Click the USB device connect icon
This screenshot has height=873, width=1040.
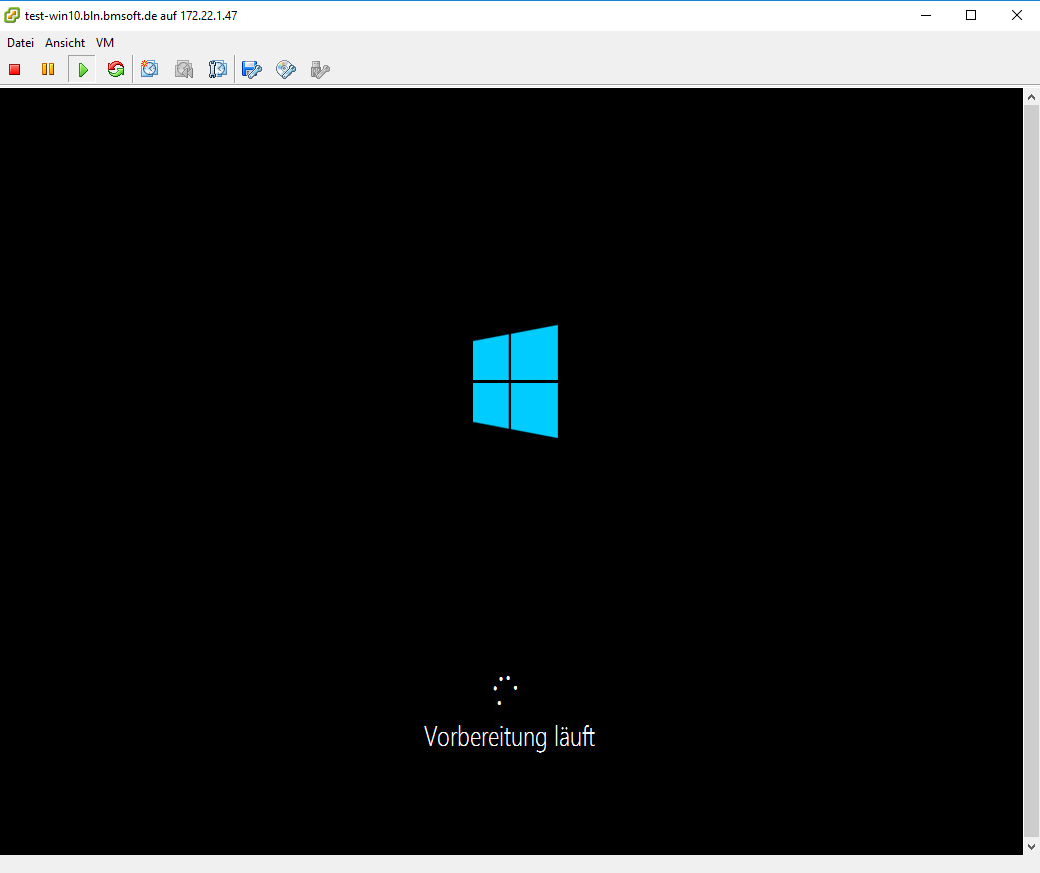[x=320, y=69]
